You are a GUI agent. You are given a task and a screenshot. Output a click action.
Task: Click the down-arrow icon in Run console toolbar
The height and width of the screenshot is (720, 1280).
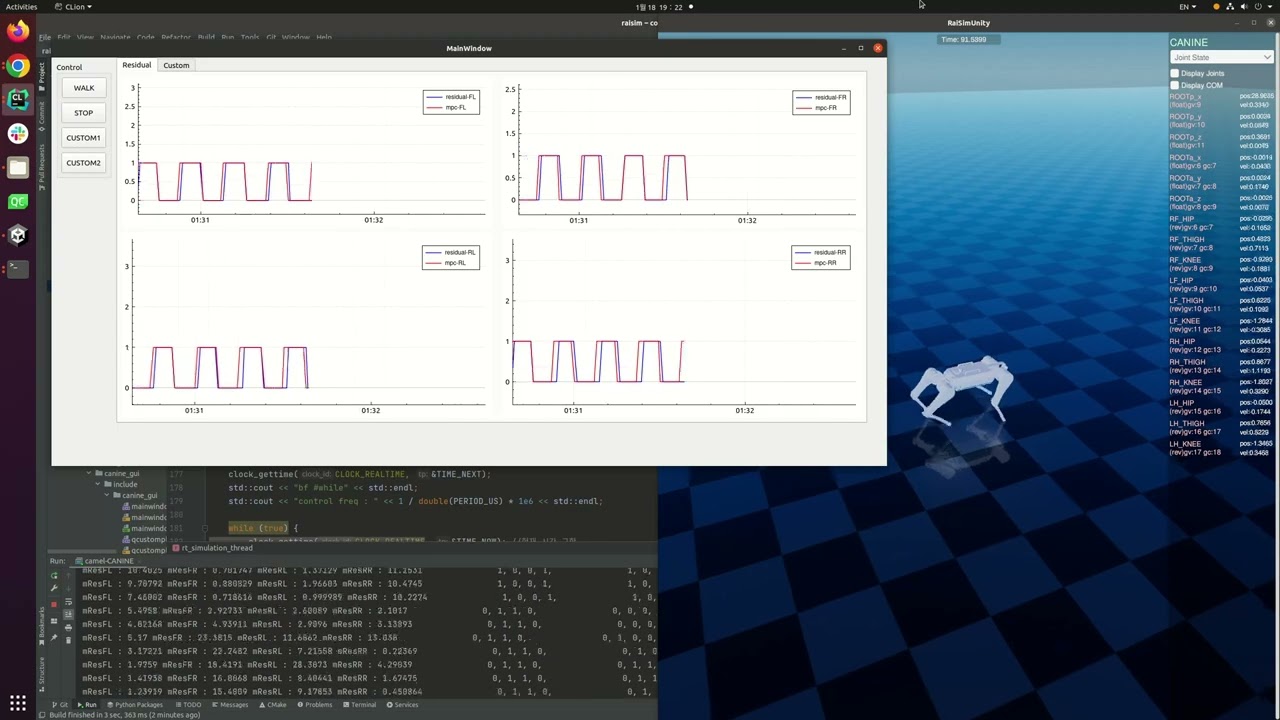click(x=68, y=588)
